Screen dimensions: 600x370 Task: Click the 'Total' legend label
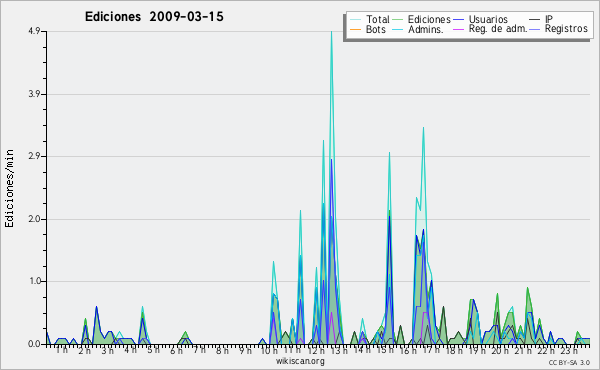click(x=378, y=19)
